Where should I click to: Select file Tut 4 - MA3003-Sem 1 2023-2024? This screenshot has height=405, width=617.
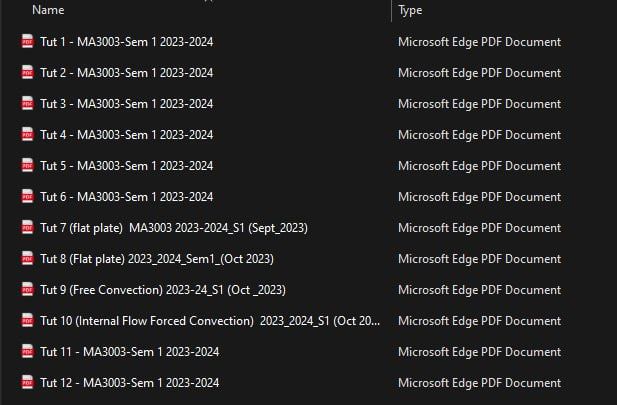126,135
